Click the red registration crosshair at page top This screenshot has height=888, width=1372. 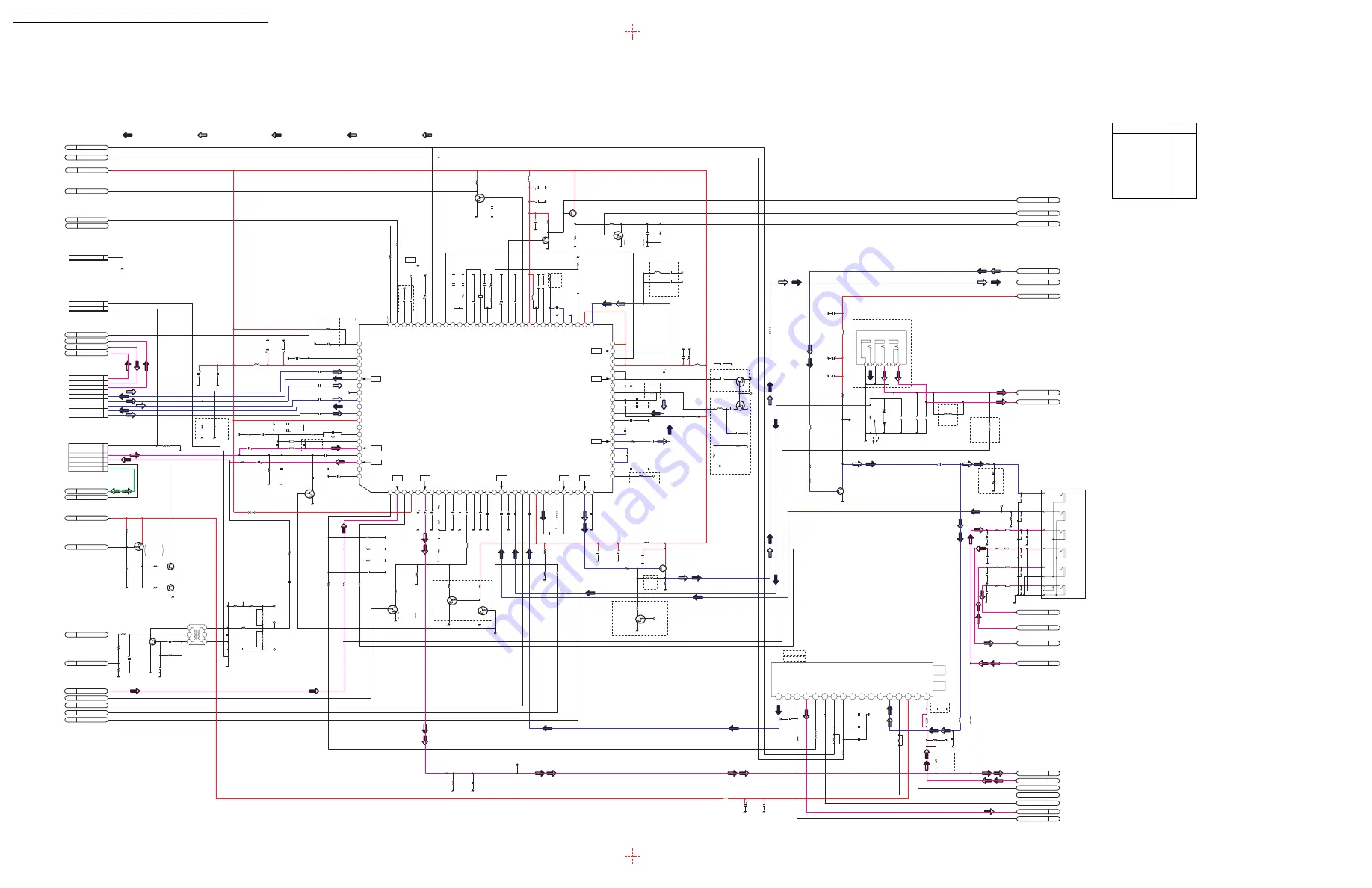coord(632,32)
